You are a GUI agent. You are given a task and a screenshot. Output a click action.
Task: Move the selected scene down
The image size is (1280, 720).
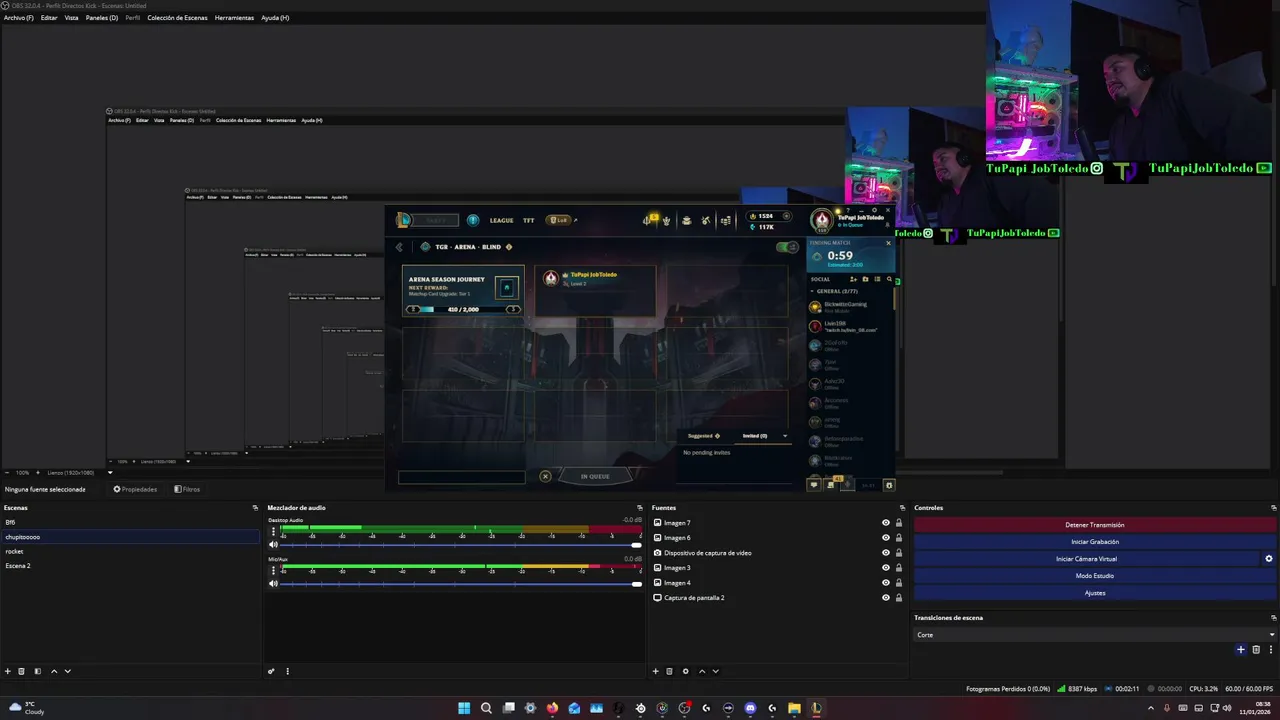[x=68, y=671]
